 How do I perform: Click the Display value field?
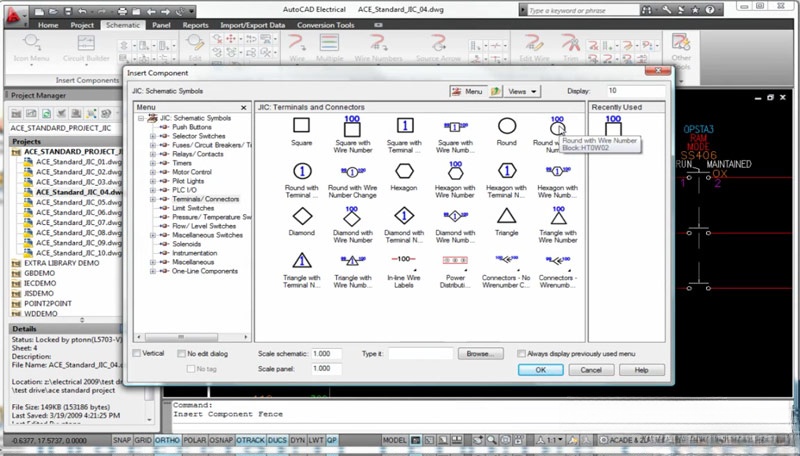tap(636, 91)
